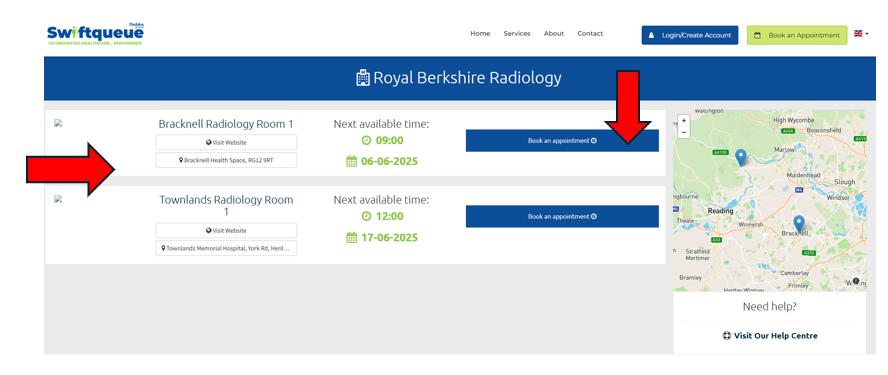This screenshot has width=888, height=375.
Task: Click the Reading label on the map
Action: click(x=720, y=211)
